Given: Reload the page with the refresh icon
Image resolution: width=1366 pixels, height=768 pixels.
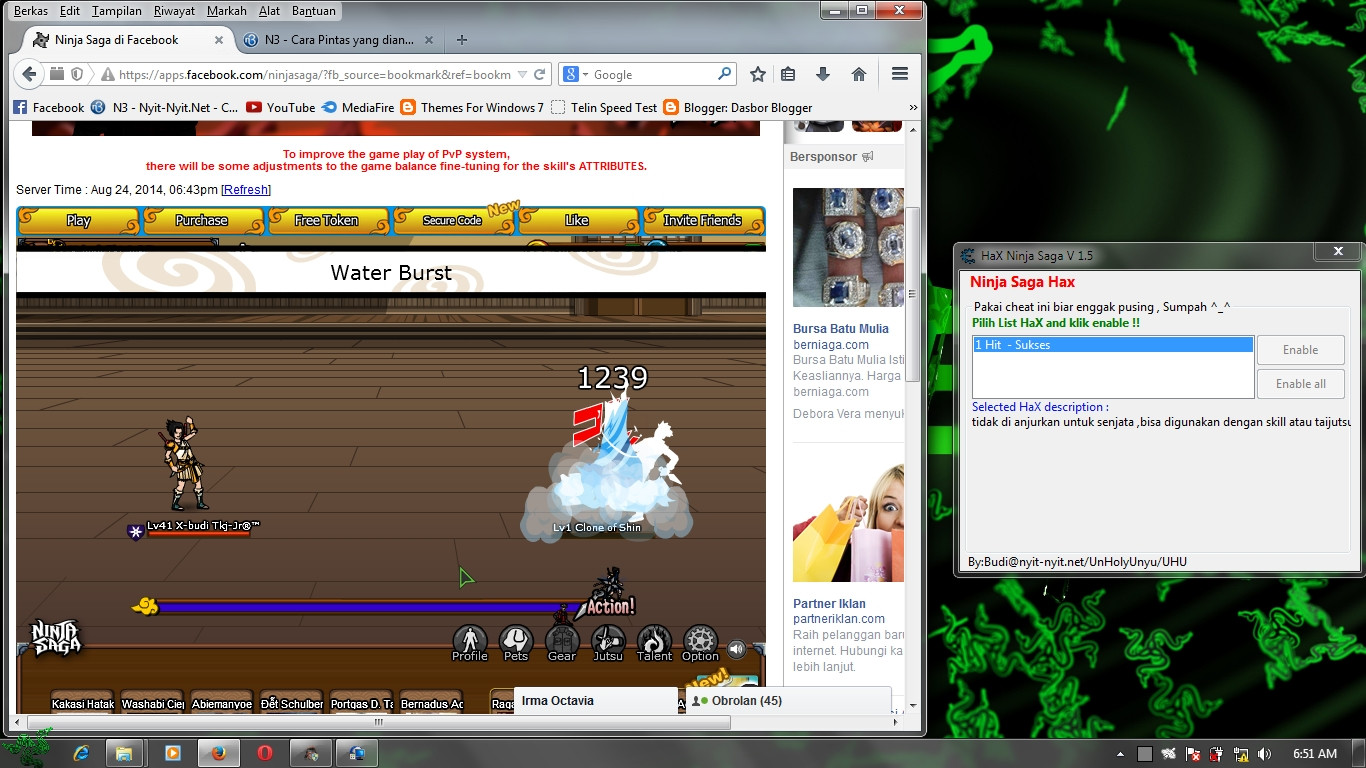Looking at the screenshot, I should (x=540, y=74).
